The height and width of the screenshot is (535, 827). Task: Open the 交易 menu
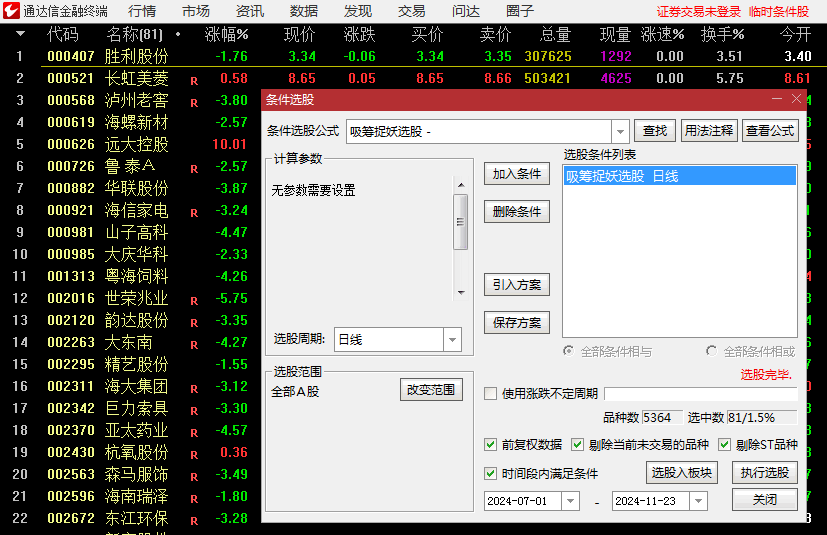click(411, 11)
